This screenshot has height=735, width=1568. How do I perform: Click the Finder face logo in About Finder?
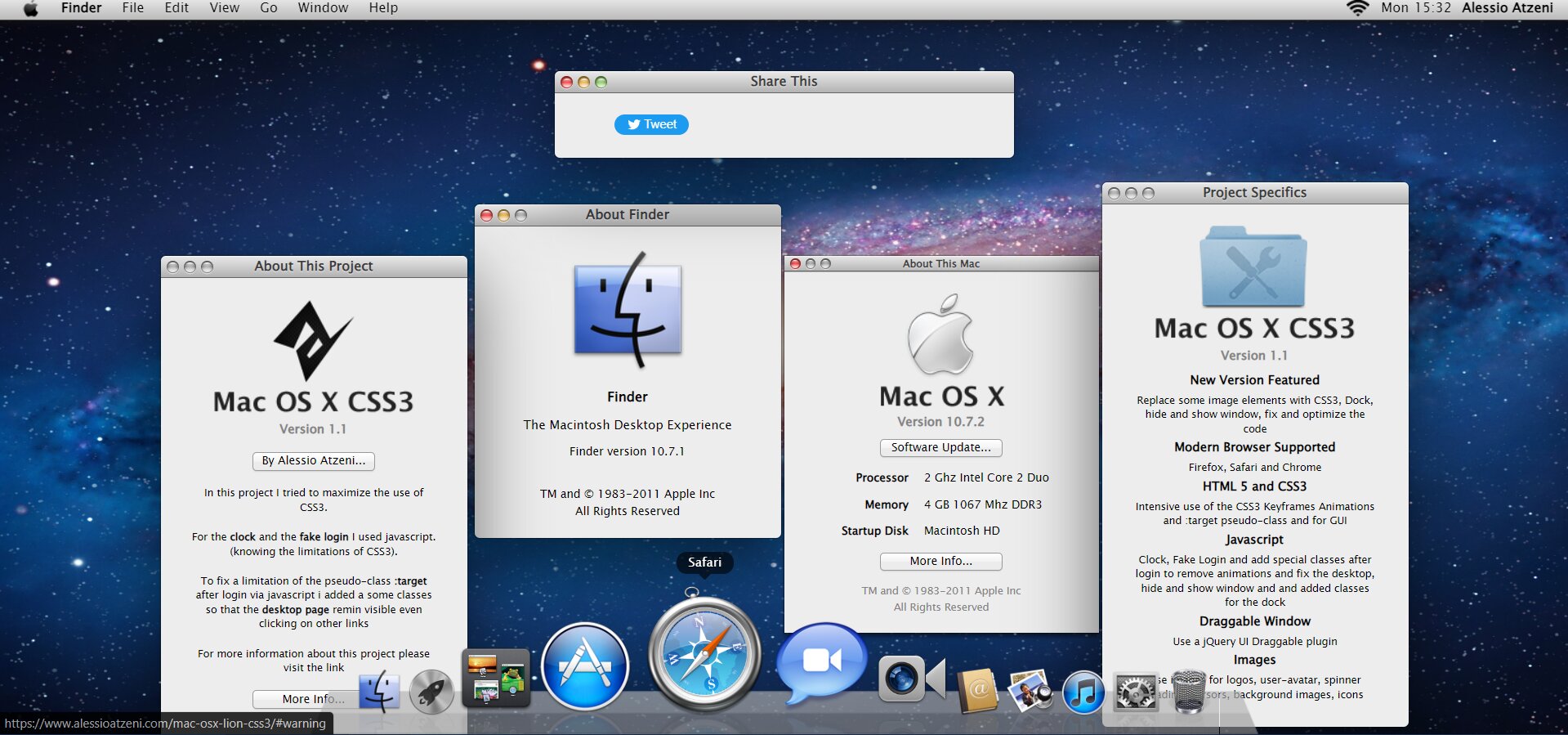click(x=628, y=309)
